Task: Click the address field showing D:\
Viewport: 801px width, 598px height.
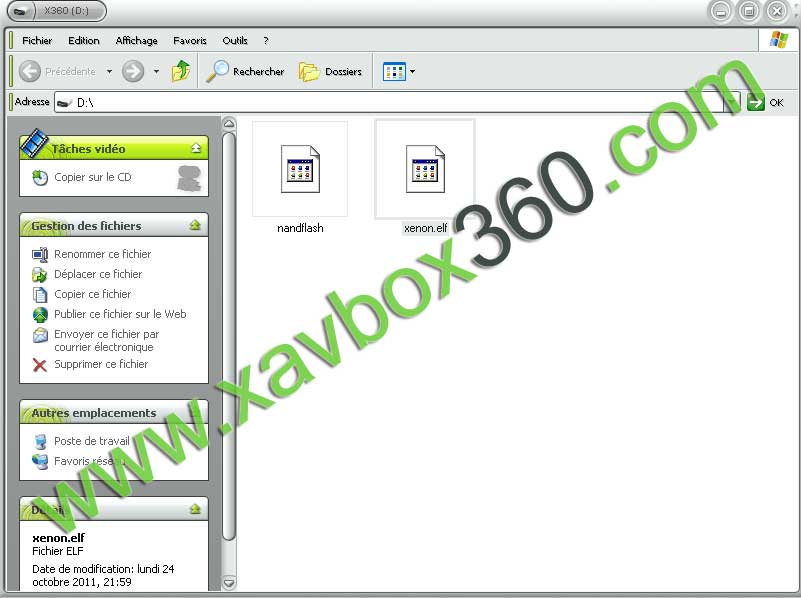Action: pos(389,103)
